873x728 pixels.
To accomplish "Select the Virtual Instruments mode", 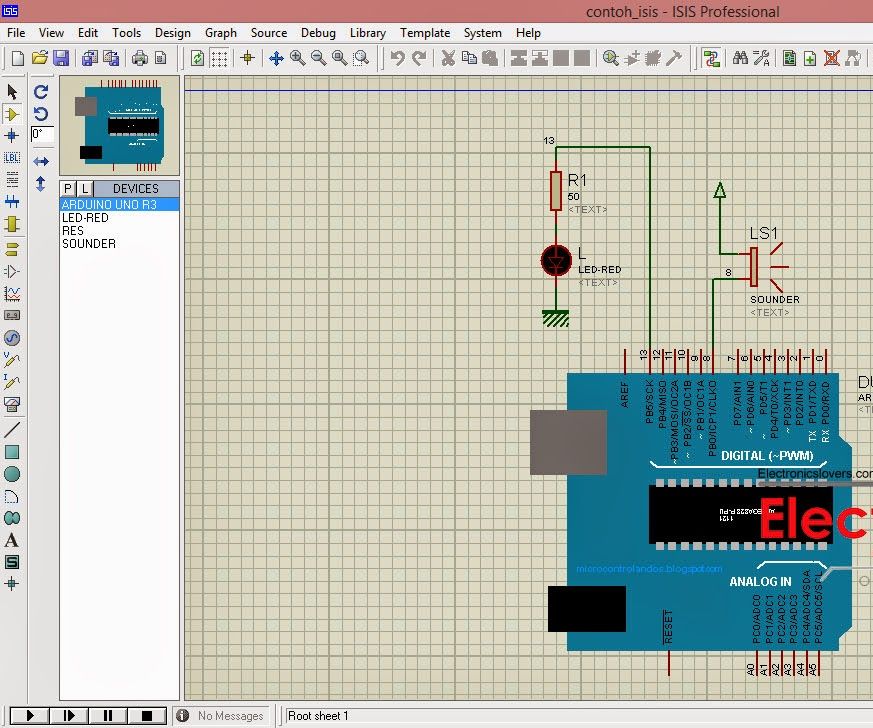I will [13, 406].
